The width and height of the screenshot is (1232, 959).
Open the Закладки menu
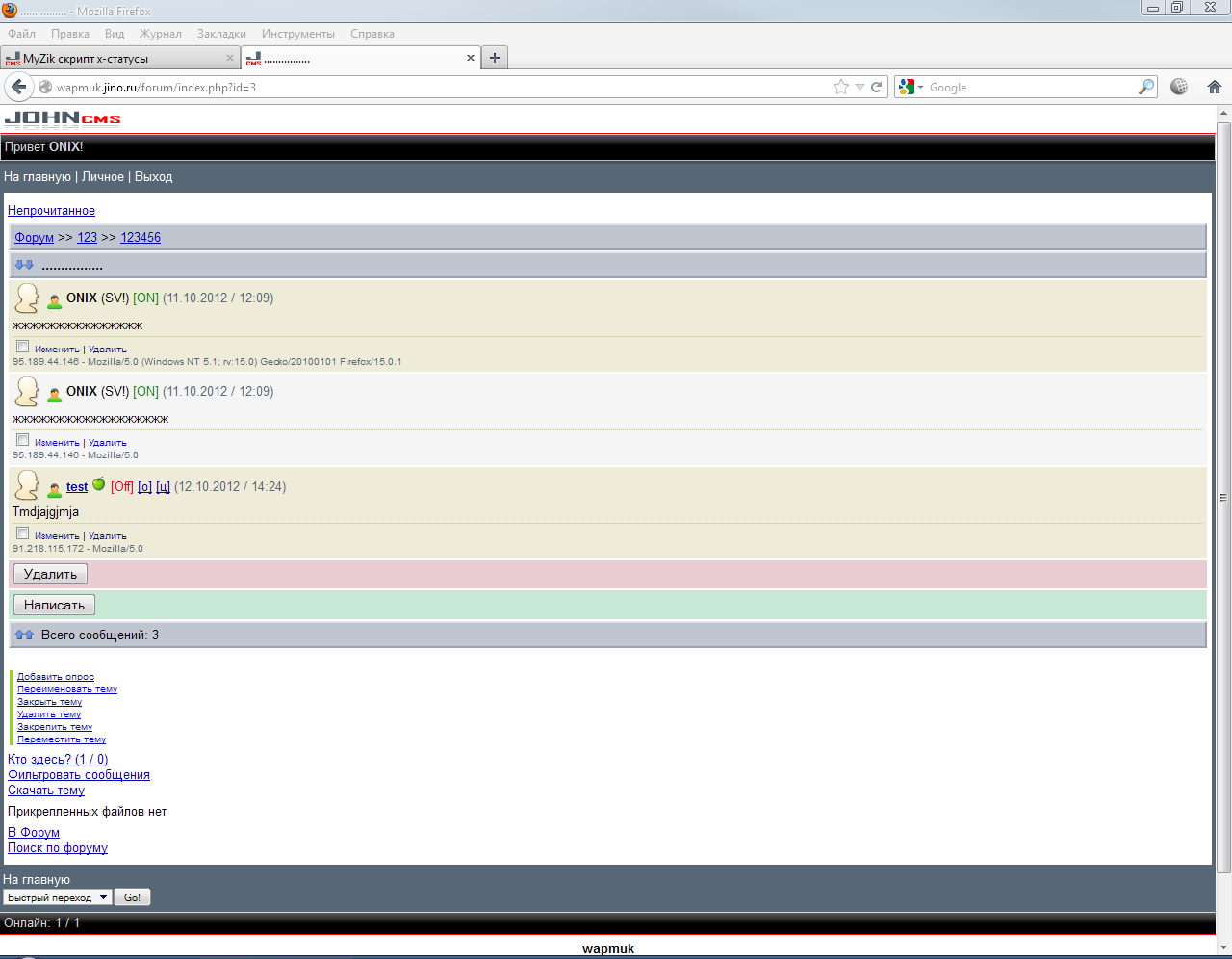click(x=221, y=34)
